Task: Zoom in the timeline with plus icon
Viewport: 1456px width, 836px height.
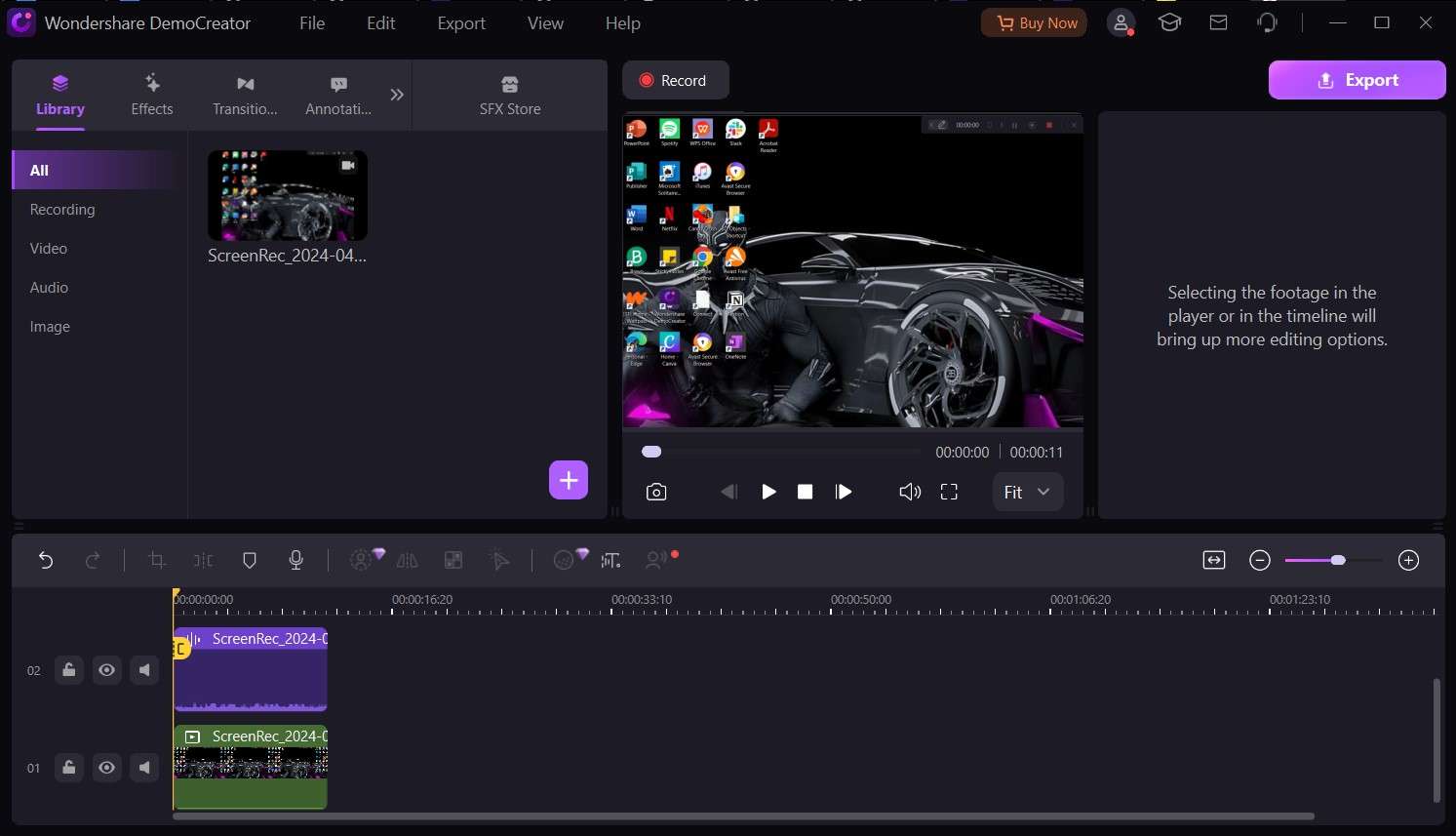Action: coord(1408,560)
